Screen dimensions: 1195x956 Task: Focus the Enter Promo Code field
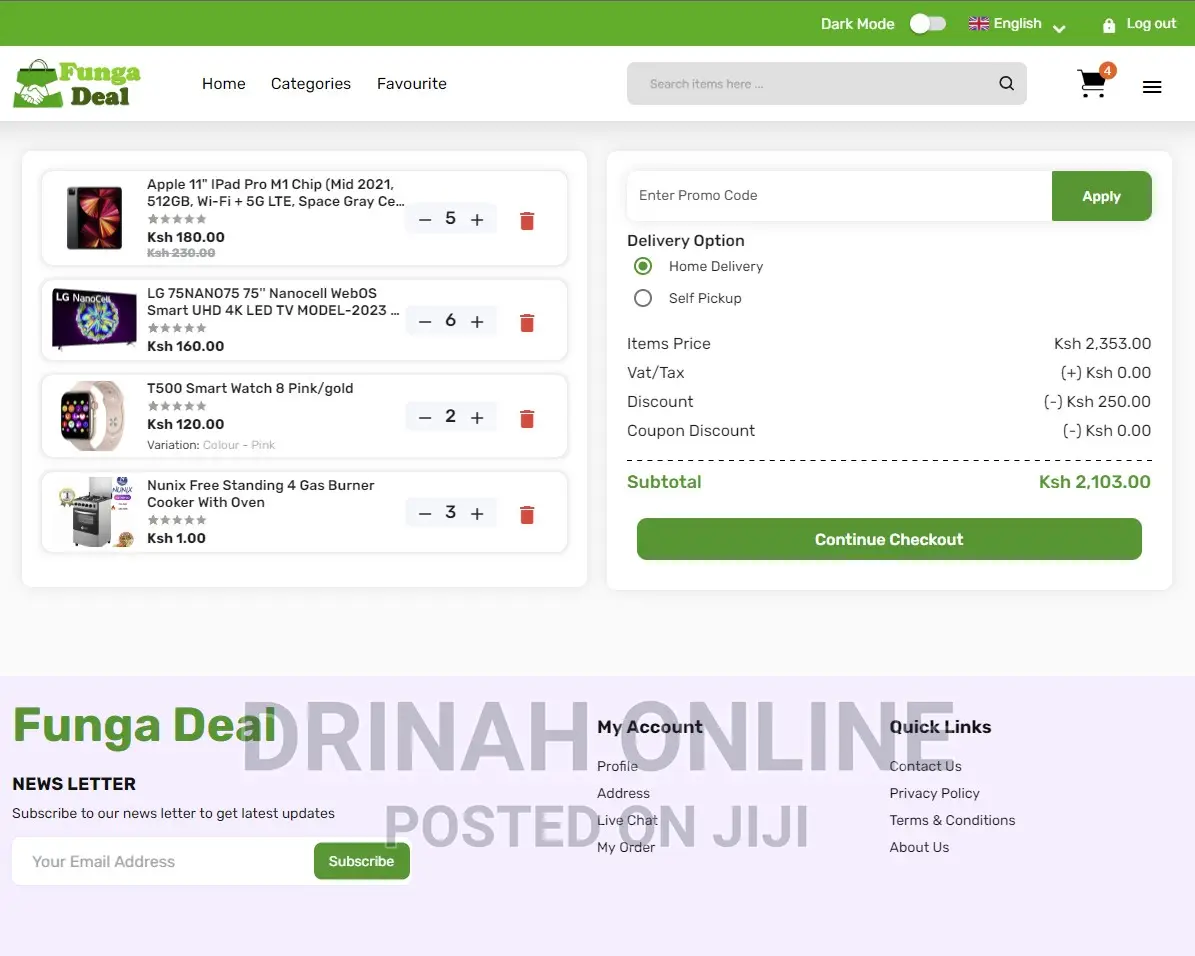point(839,196)
